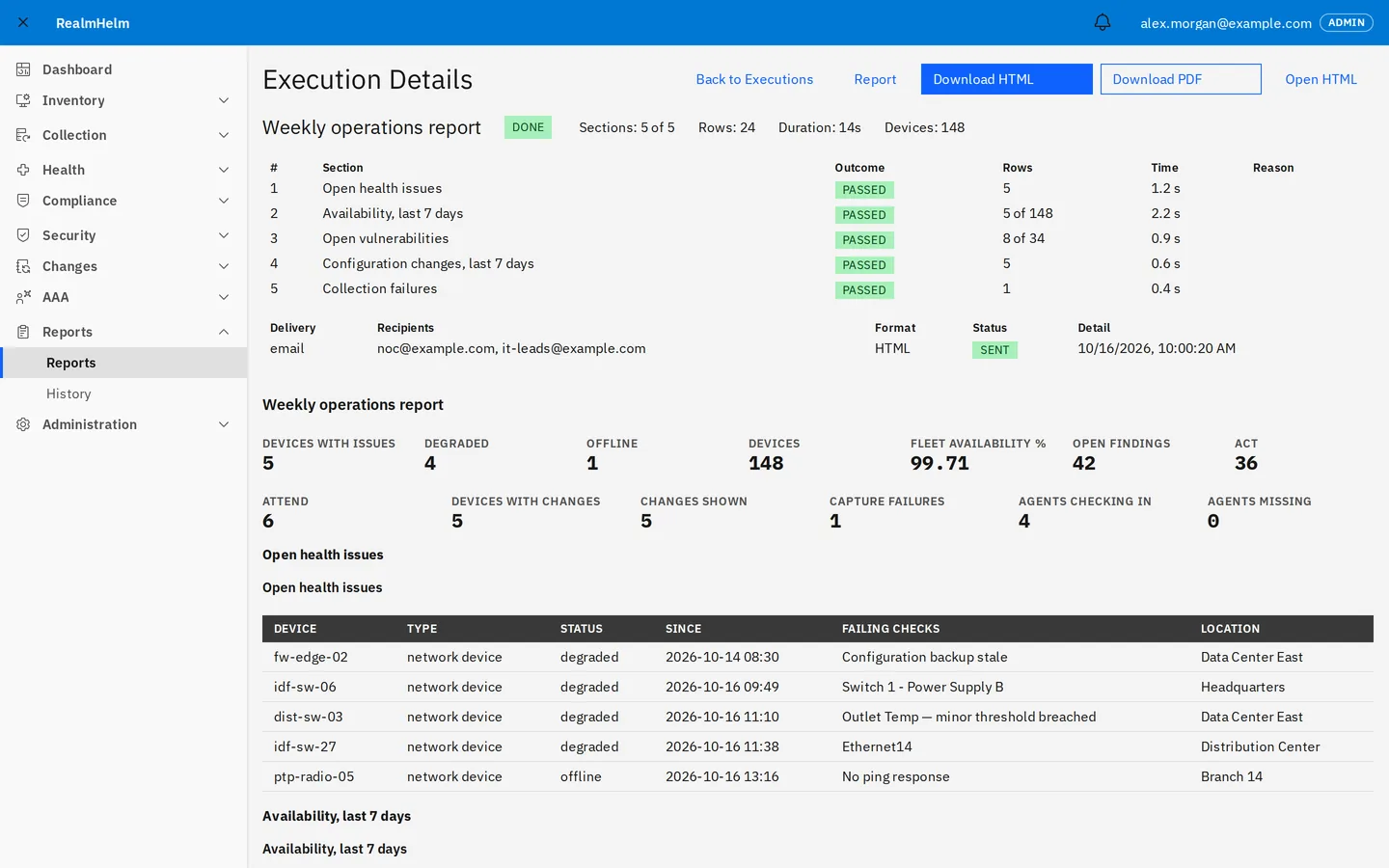Viewport: 1389px width, 868px height.
Task: Click the ADMIN role badge
Action: point(1347,23)
